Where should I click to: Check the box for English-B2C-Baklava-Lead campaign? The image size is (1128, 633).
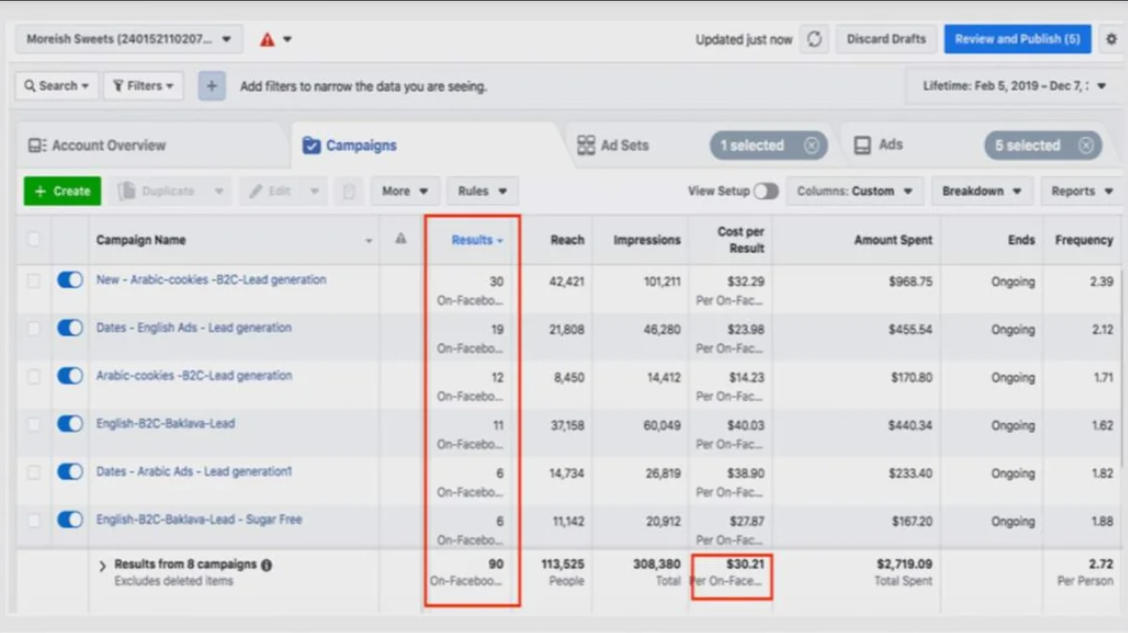(x=34, y=424)
